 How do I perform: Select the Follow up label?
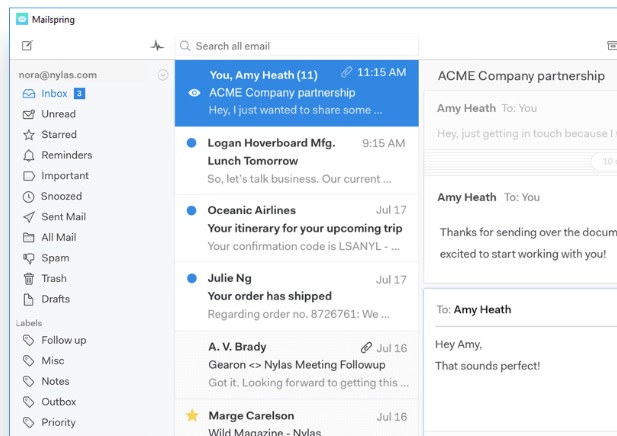tap(63, 340)
